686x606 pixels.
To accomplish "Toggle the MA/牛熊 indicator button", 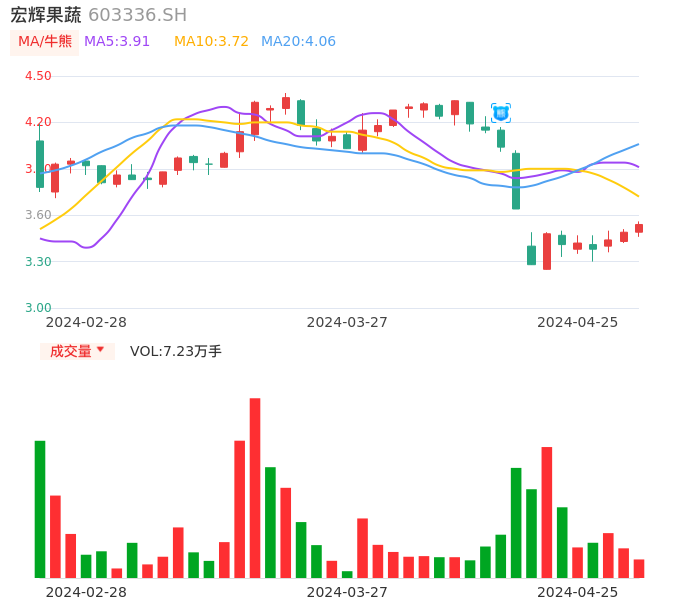I will (x=45, y=42).
